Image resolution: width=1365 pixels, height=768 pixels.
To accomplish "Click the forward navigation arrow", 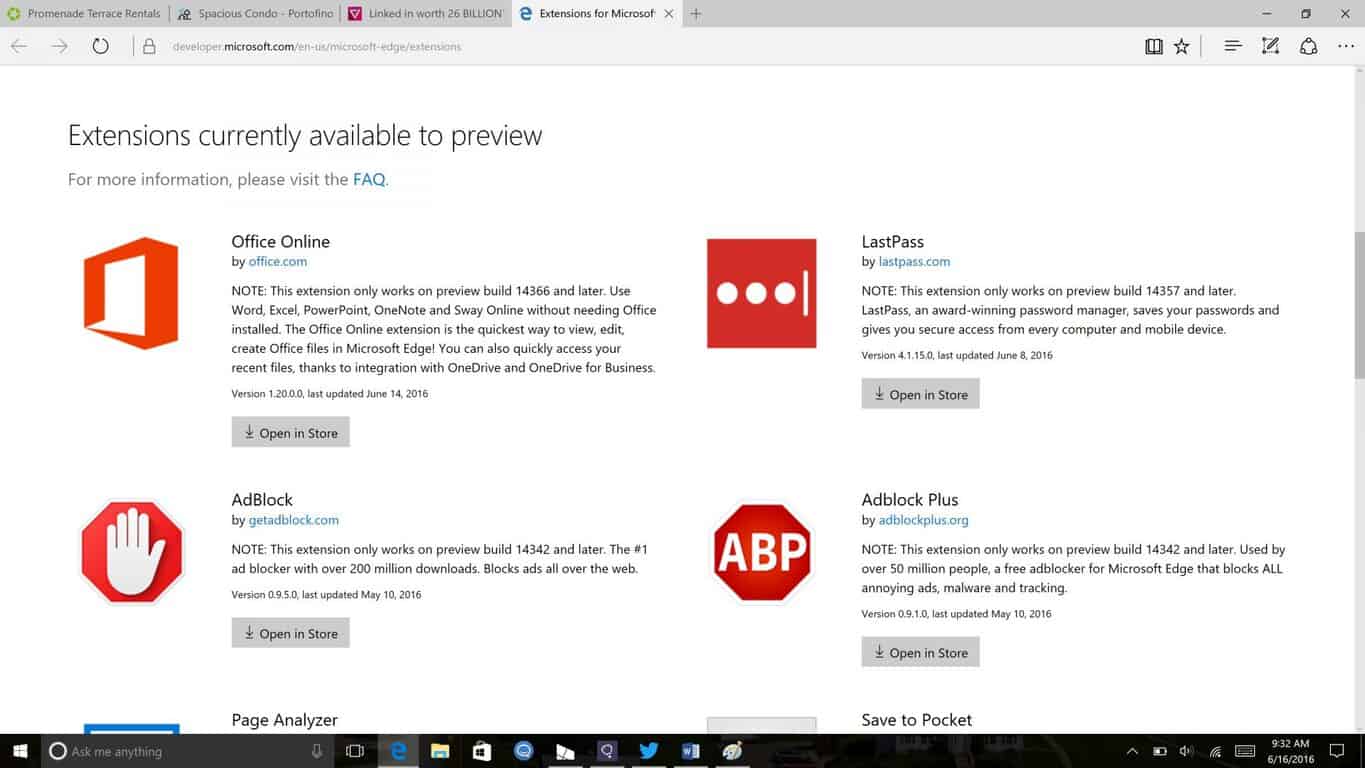I will [60, 46].
